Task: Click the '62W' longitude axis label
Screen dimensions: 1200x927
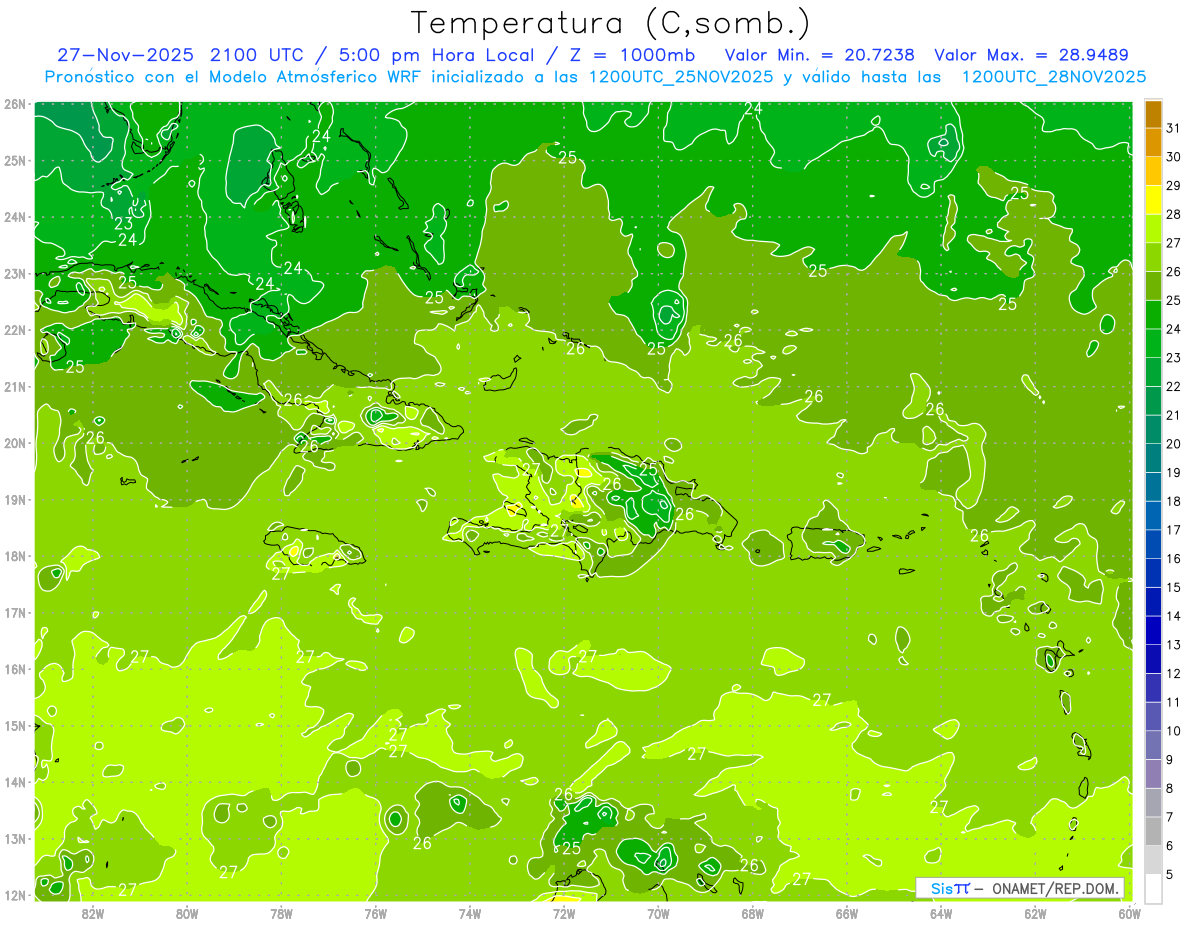Action: tap(1035, 913)
